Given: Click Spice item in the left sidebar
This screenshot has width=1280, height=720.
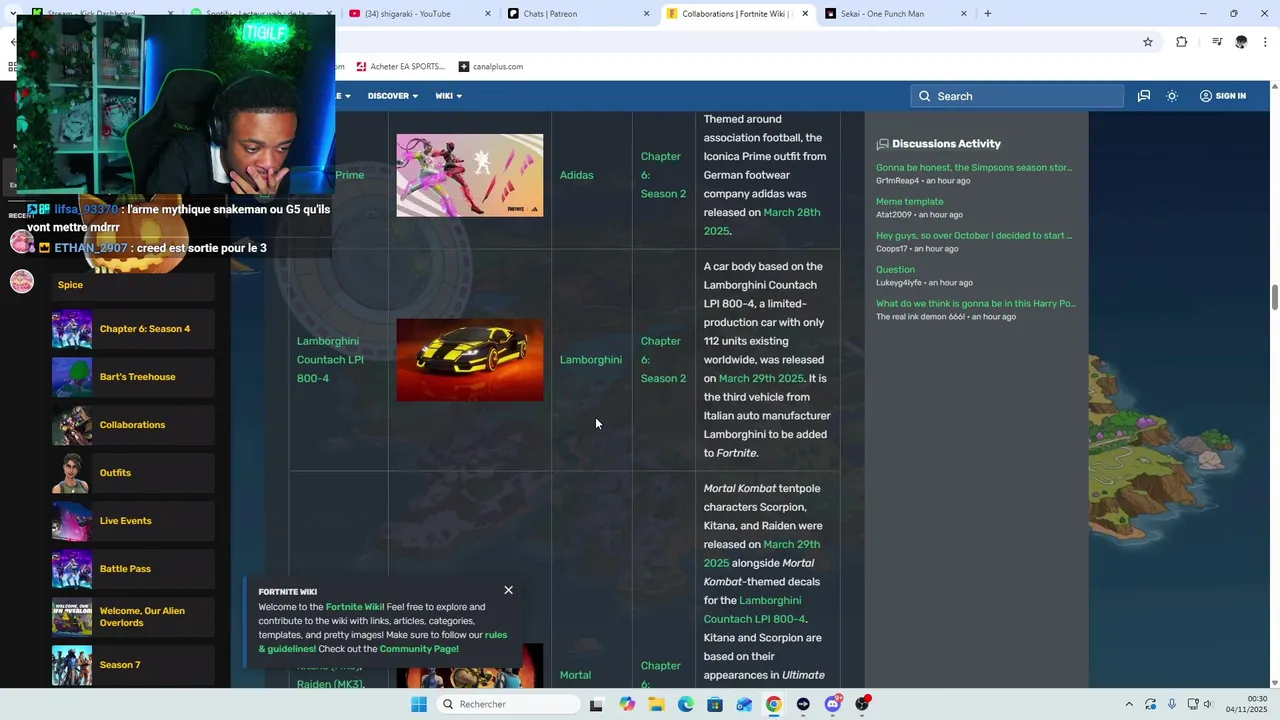Looking at the screenshot, I should click(x=133, y=285).
